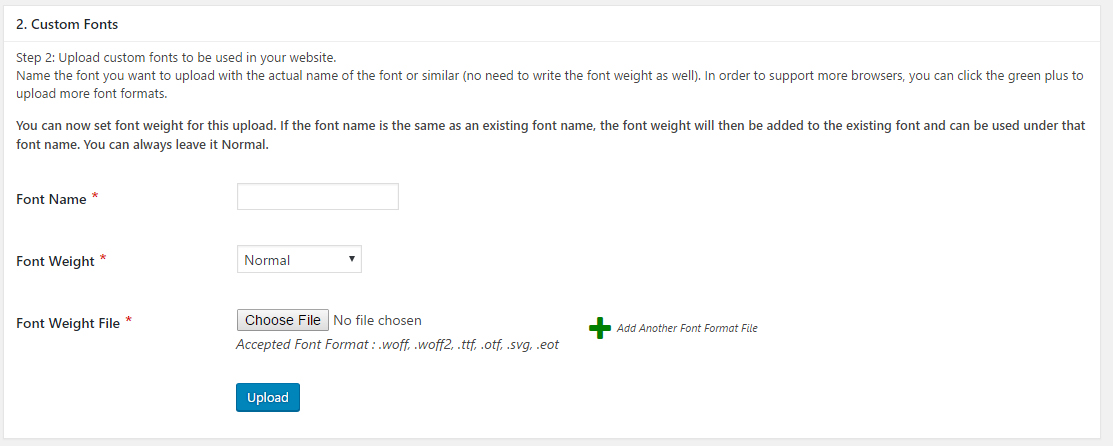Click the red asterisk beside Font Weight
The height and width of the screenshot is (446, 1113).
tap(103, 259)
